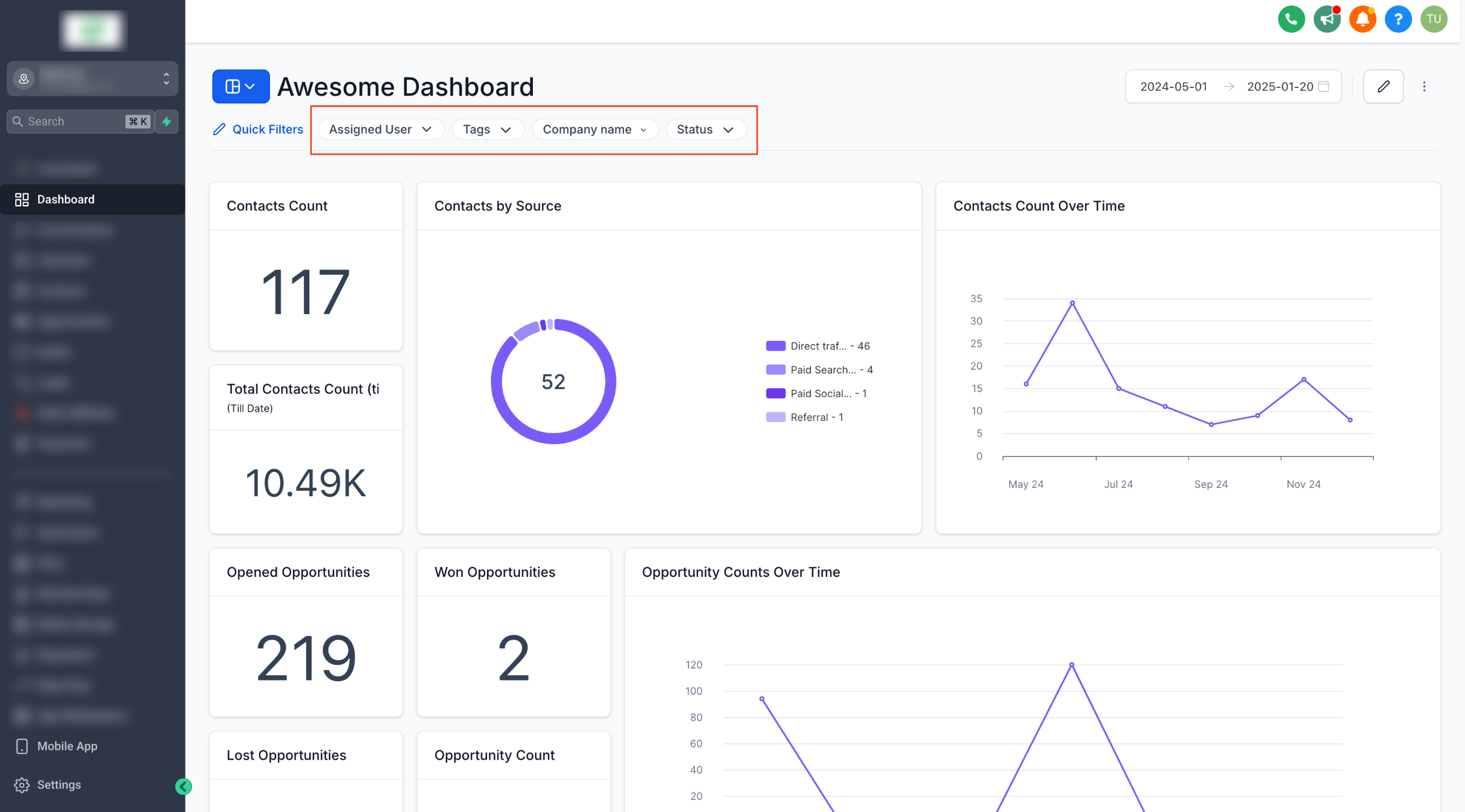1465x812 pixels.
Task: Open the TU user avatar menu
Action: click(1433, 19)
